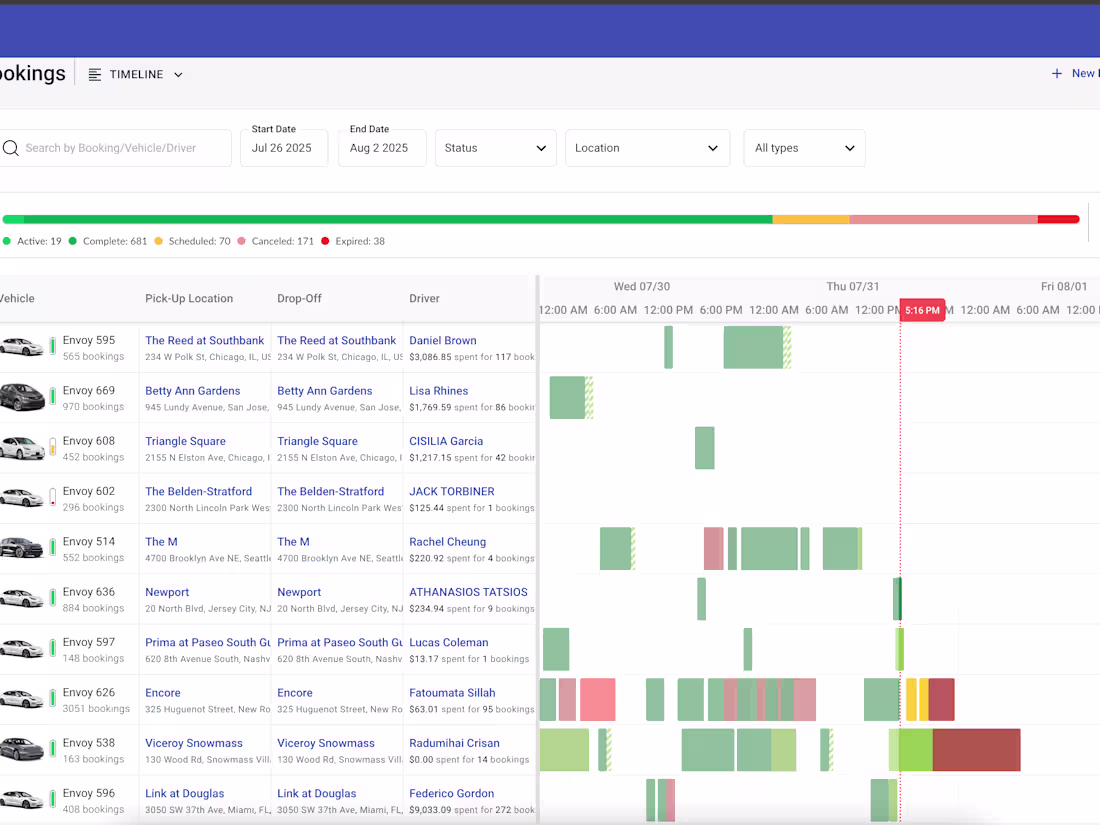Click Envoy 538 dark red booking block
1100x825 pixels.
(x=977, y=750)
